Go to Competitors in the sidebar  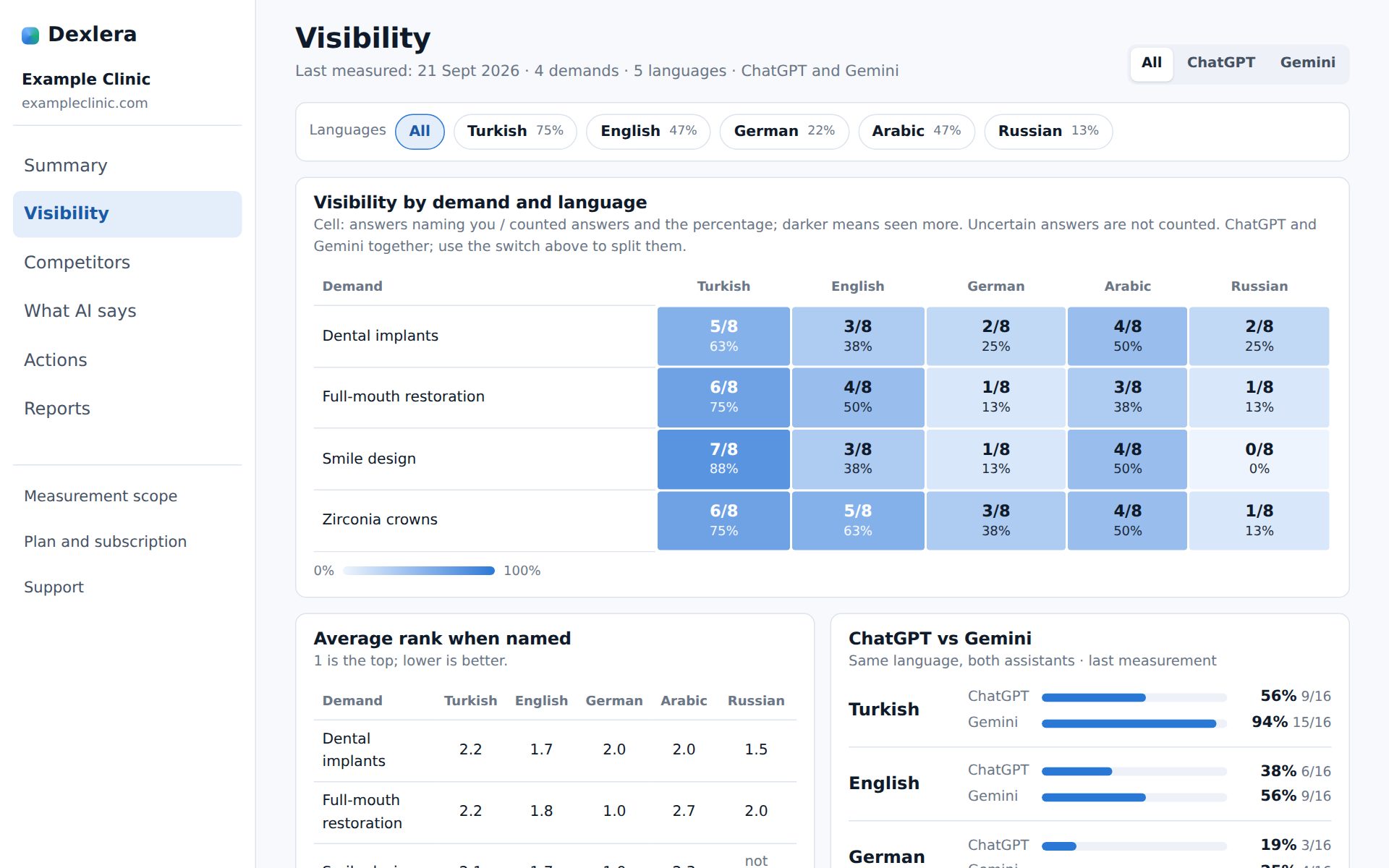click(x=127, y=263)
